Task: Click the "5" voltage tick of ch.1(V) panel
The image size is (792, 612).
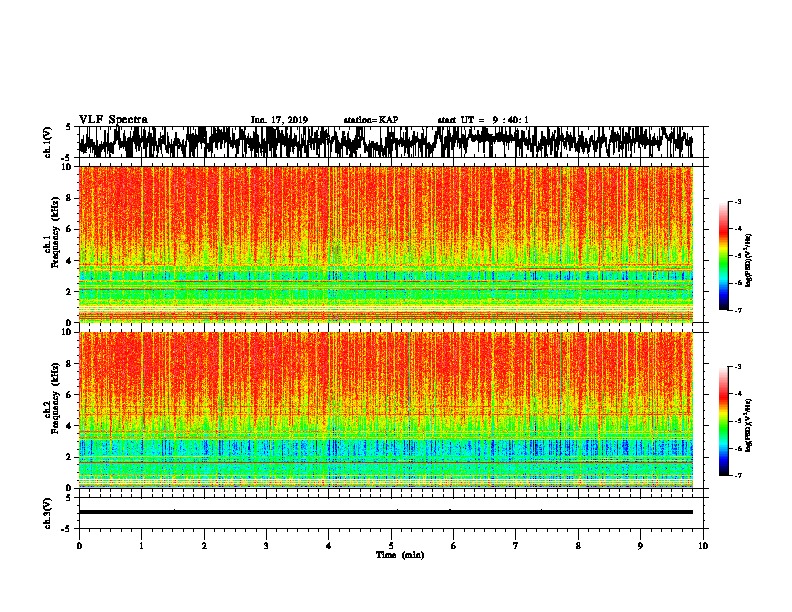Action: [x=68, y=127]
